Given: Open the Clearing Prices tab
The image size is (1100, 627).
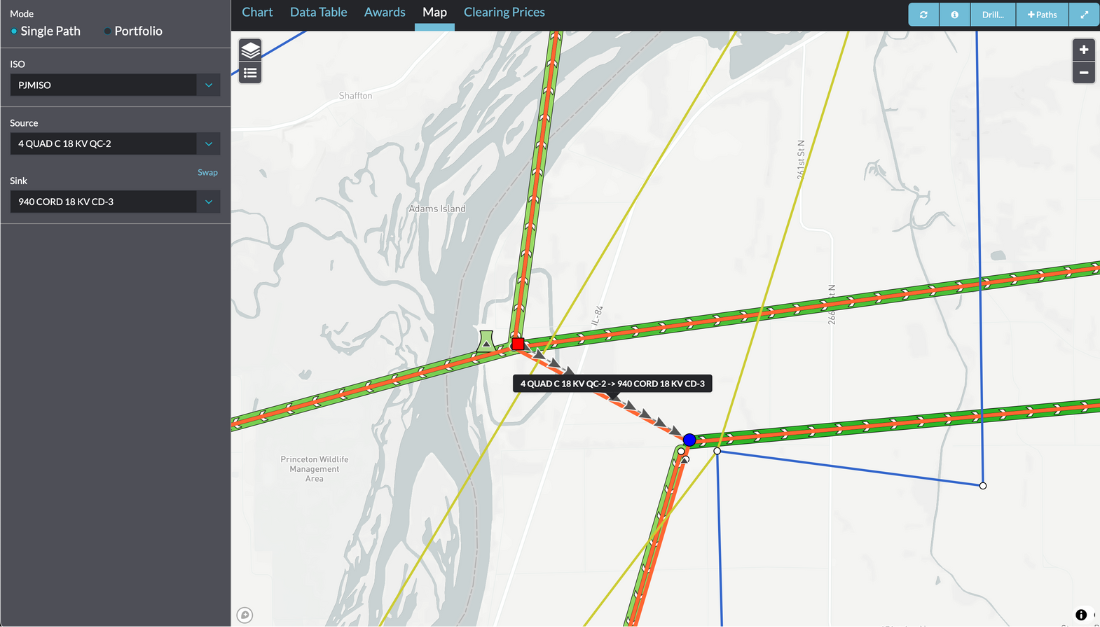Looking at the screenshot, I should click(504, 12).
